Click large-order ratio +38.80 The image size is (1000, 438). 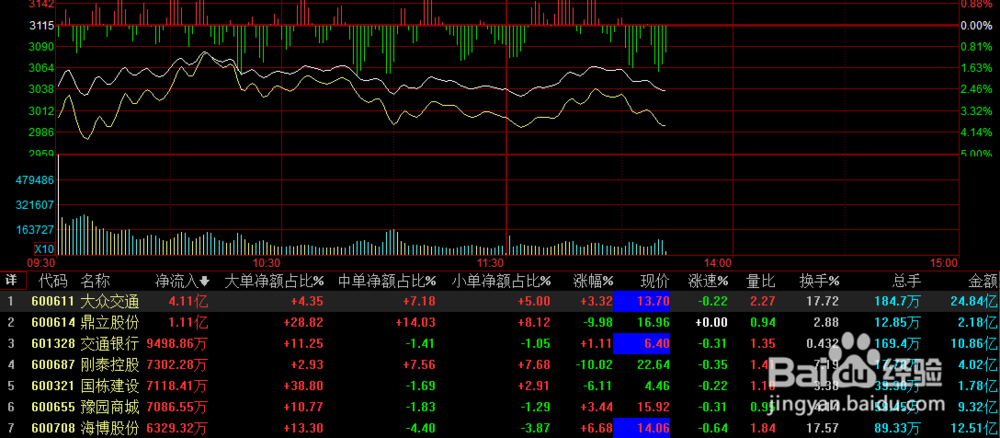pos(305,386)
